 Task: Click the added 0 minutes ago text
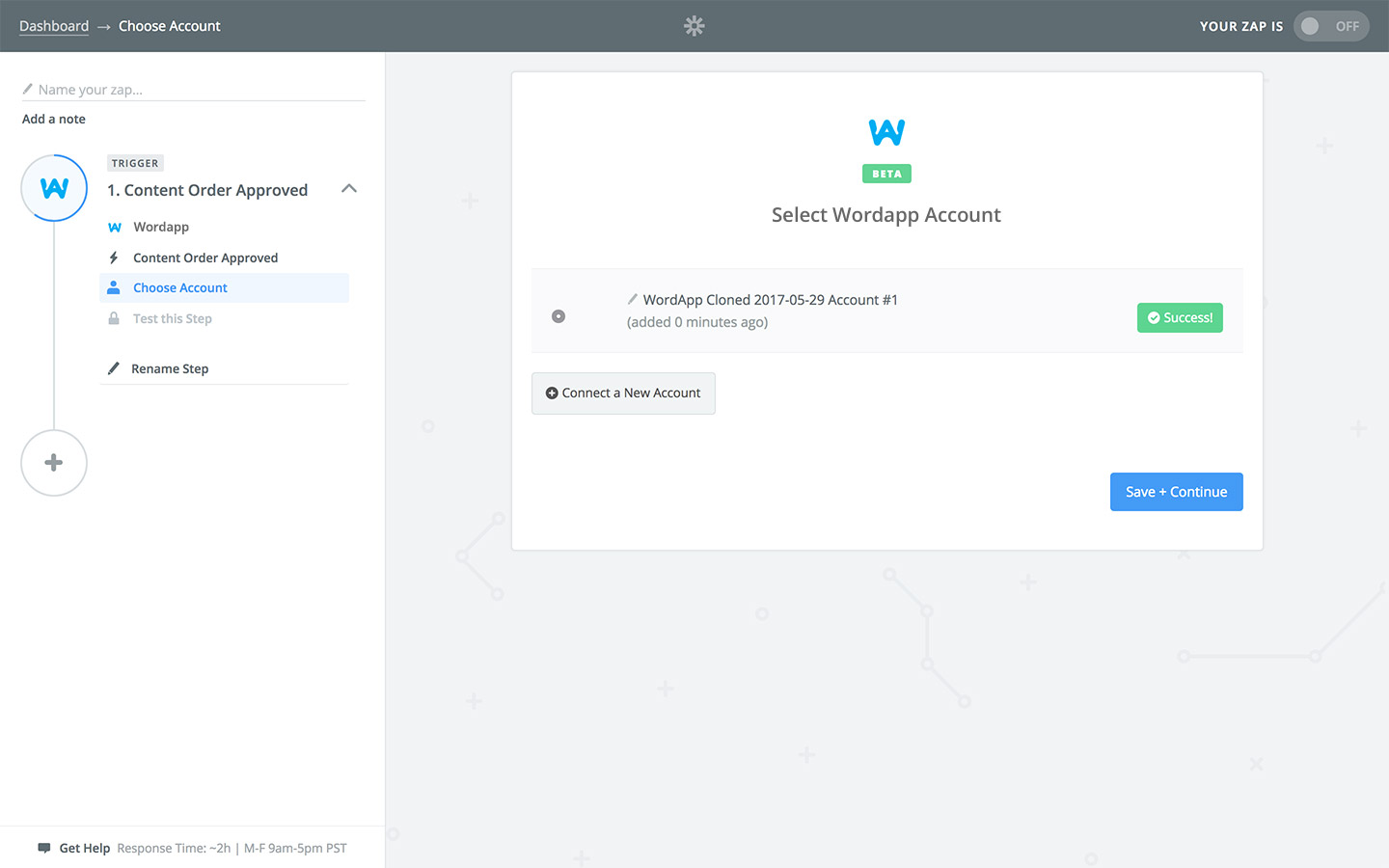coord(697,322)
